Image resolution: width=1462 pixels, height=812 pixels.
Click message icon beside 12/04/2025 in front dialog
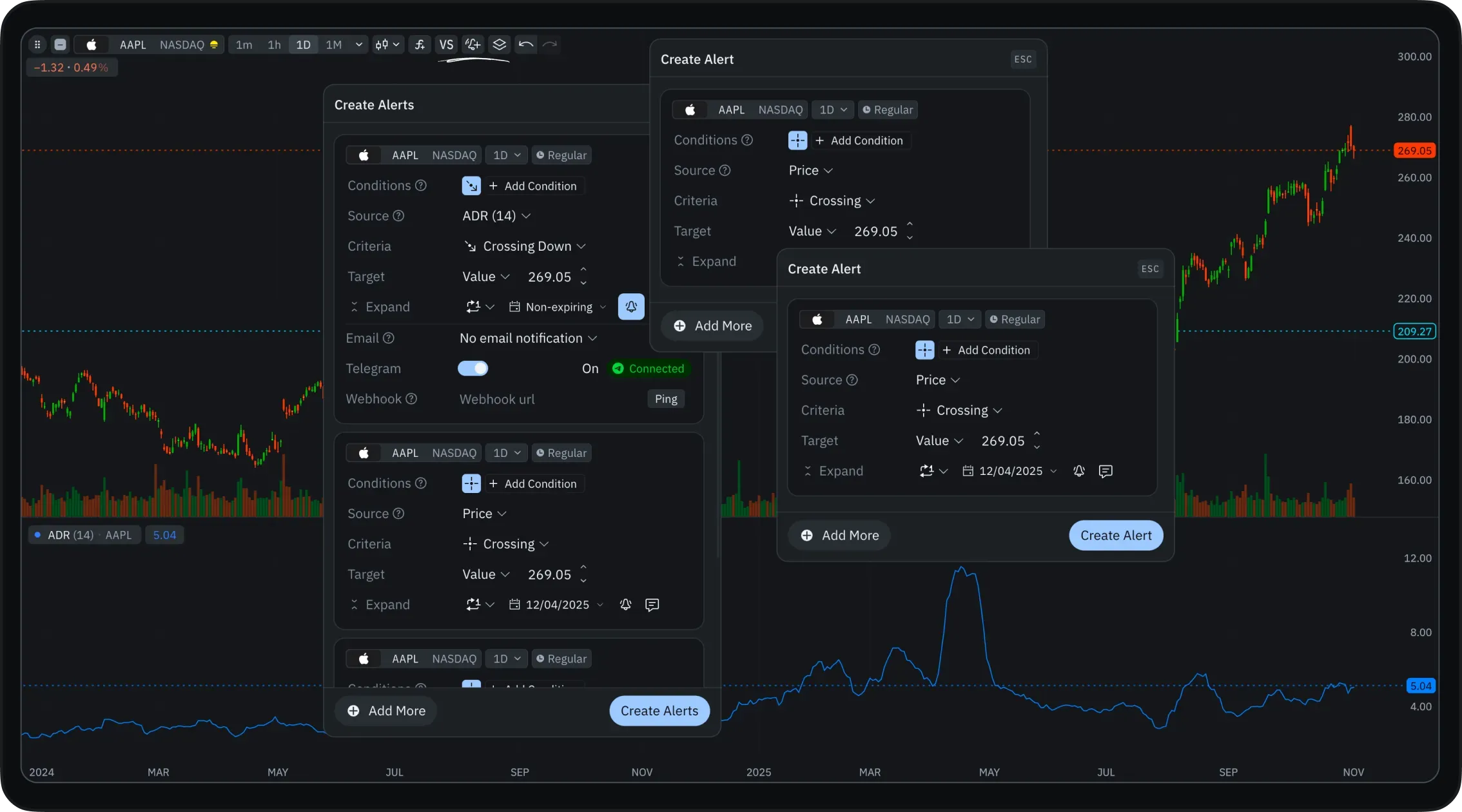(1106, 471)
